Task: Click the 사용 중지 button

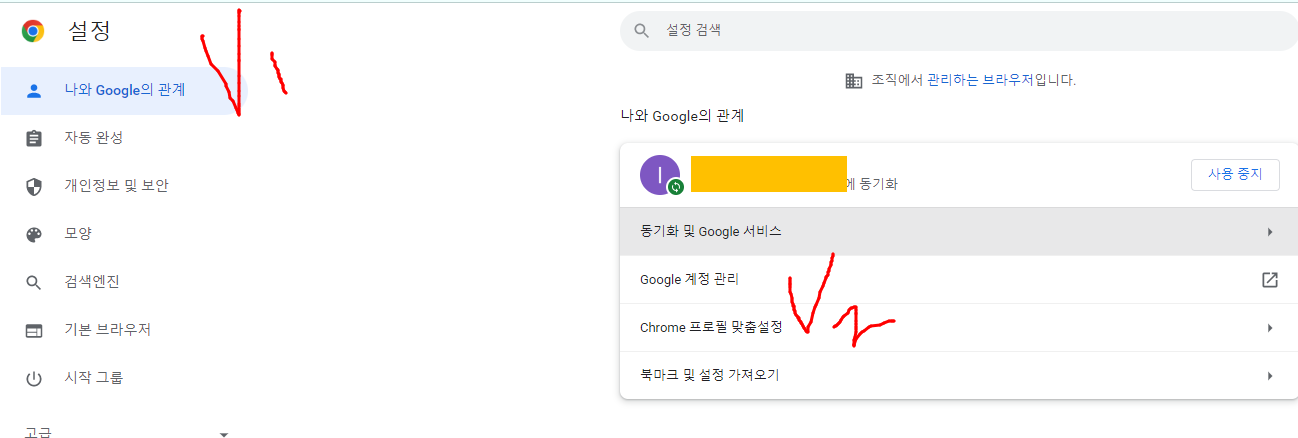Action: [x=1235, y=174]
